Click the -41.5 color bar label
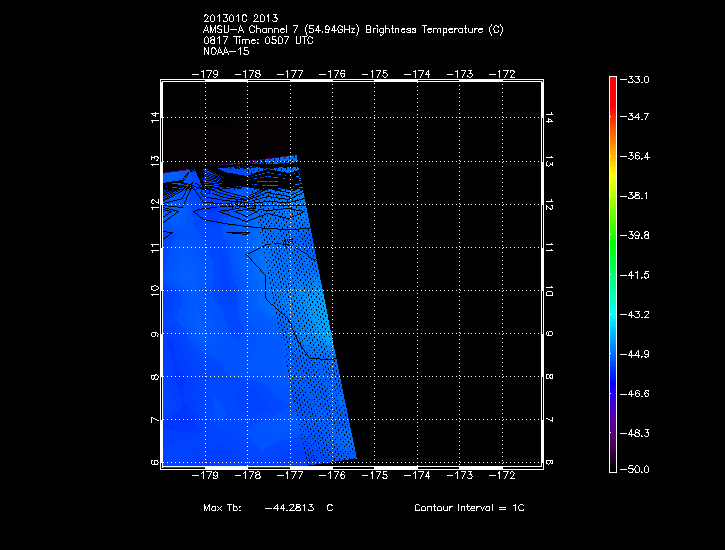Image resolution: width=725 pixels, height=550 pixels. 635,274
